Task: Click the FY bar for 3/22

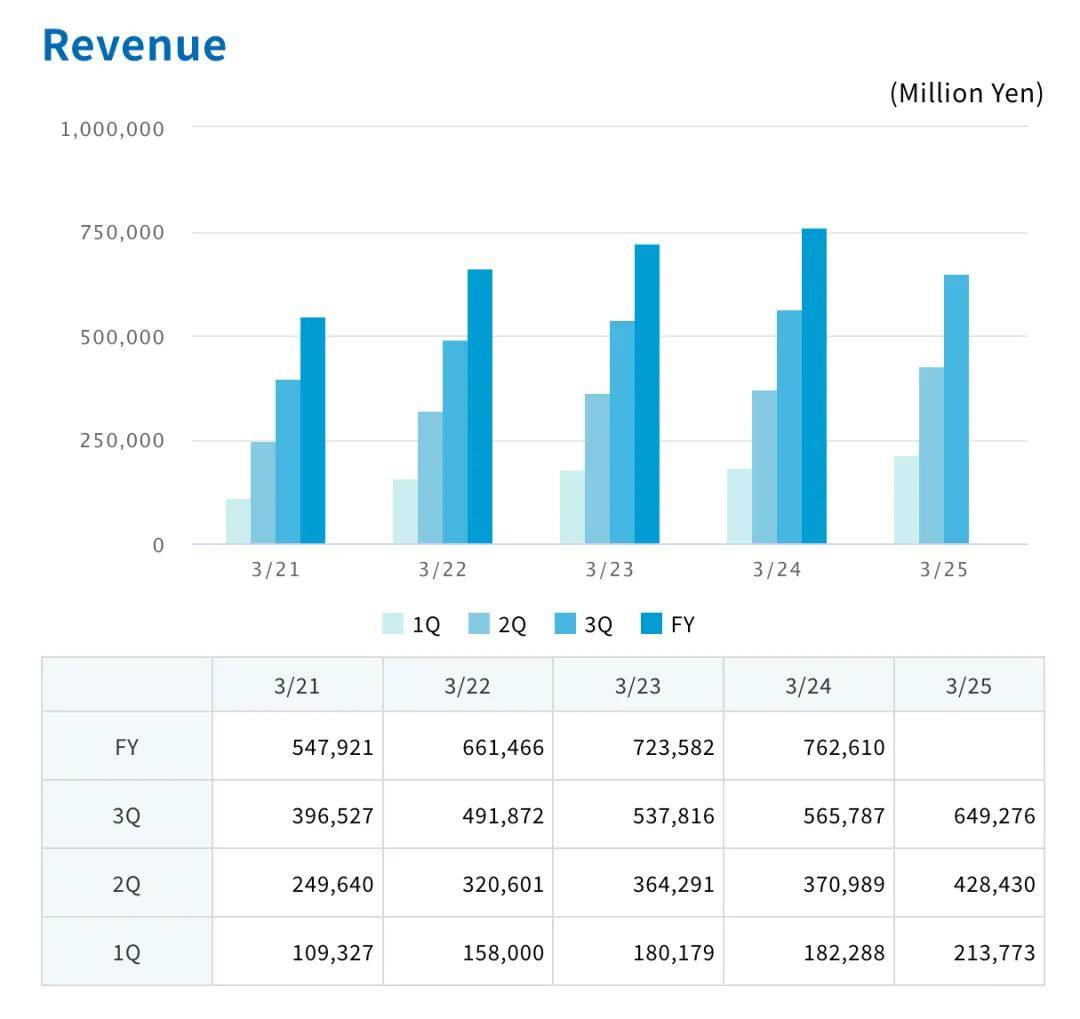Action: click(x=480, y=407)
